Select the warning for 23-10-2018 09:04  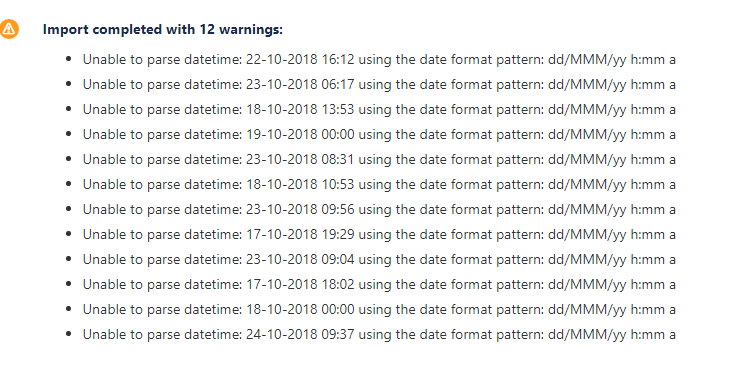(x=379, y=259)
